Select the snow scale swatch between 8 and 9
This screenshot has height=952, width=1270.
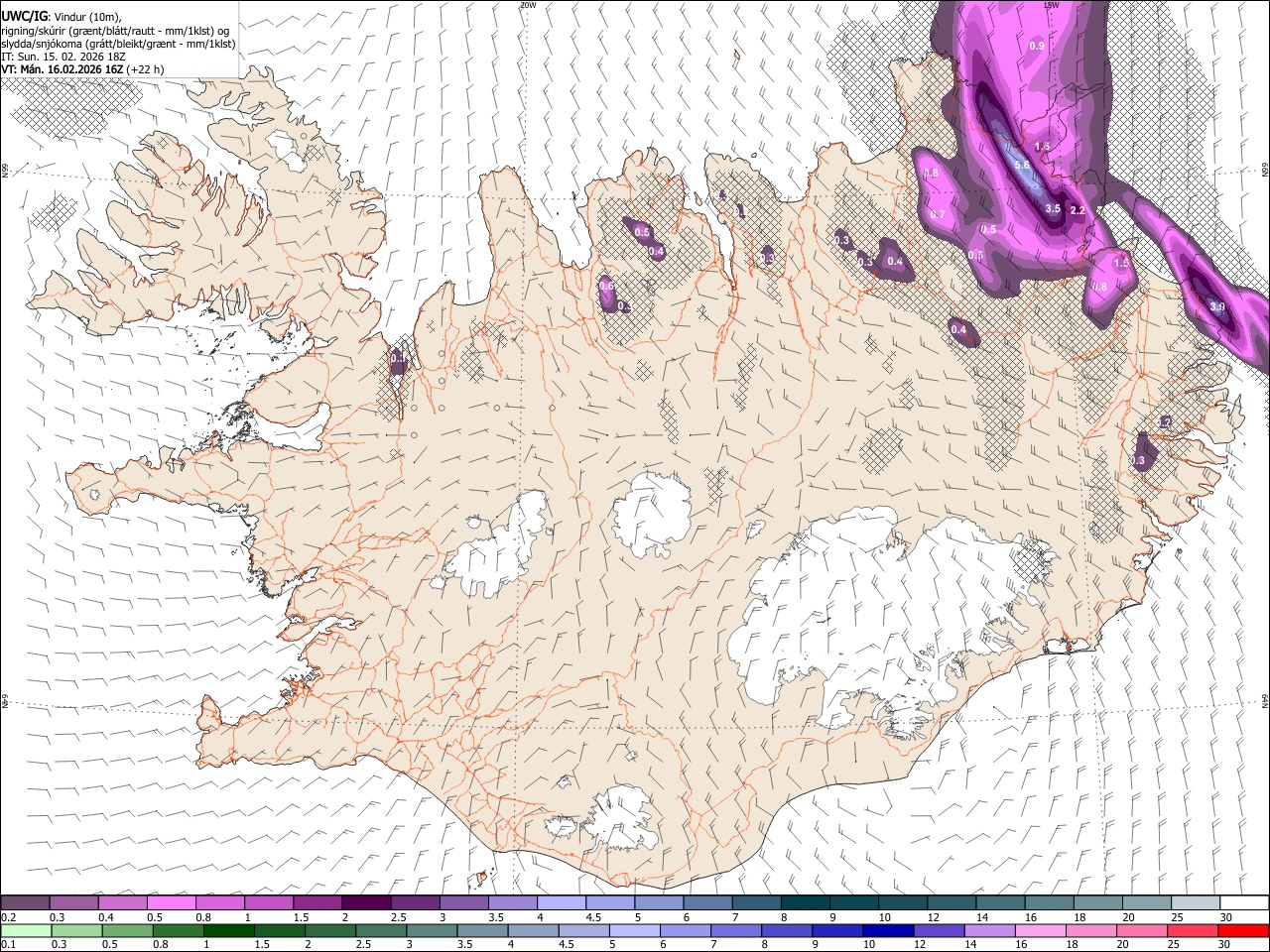(805, 903)
